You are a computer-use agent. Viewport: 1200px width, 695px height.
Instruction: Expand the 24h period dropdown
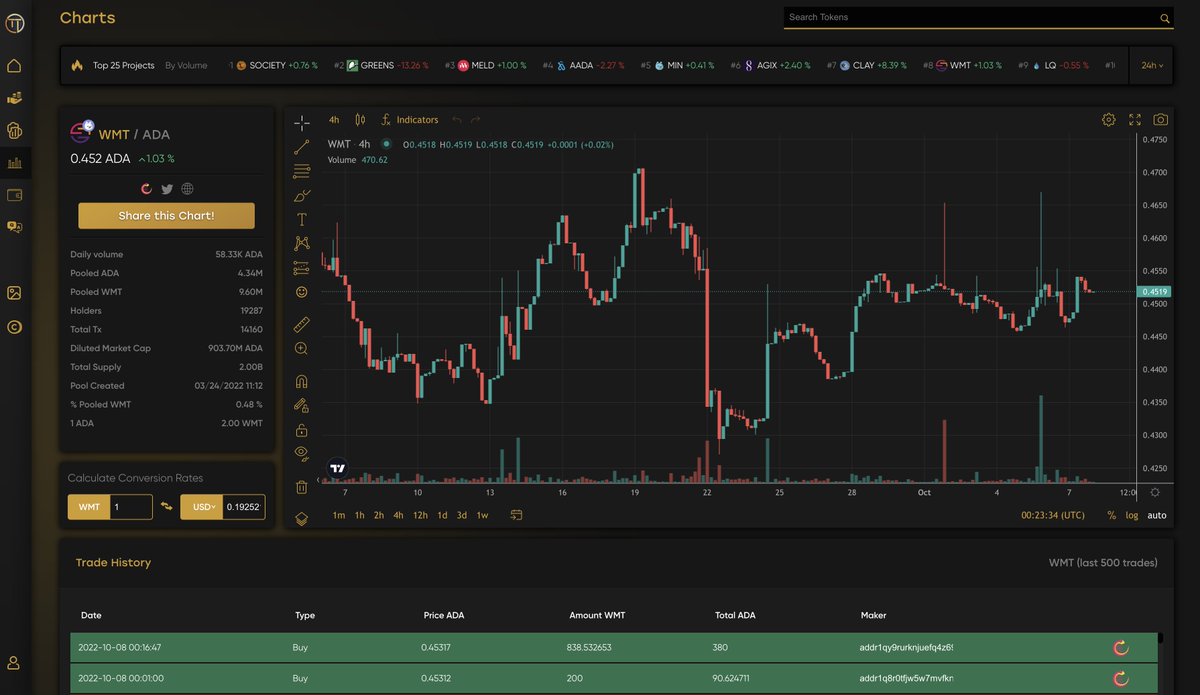(1150, 65)
